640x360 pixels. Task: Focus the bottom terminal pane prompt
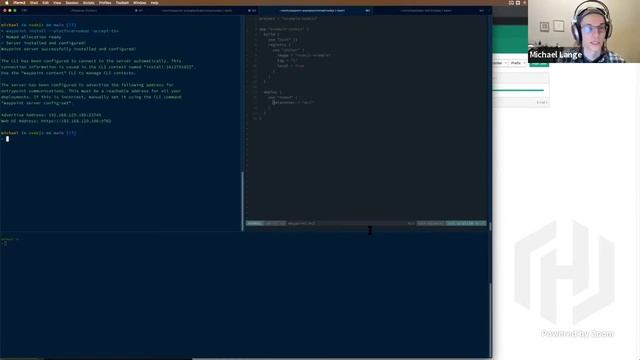click(x=5, y=244)
